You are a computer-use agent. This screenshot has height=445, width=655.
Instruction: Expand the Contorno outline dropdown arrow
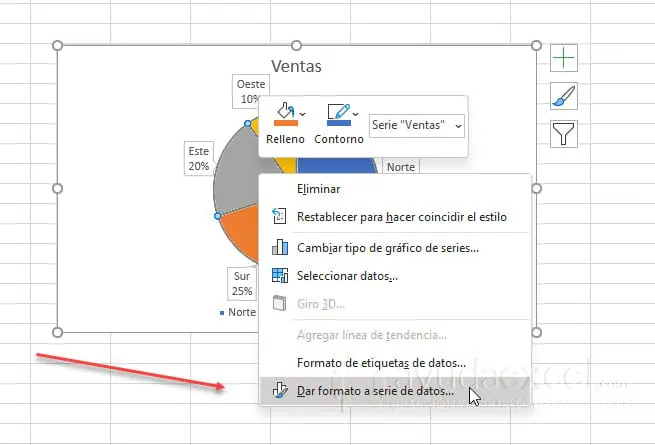(x=355, y=114)
